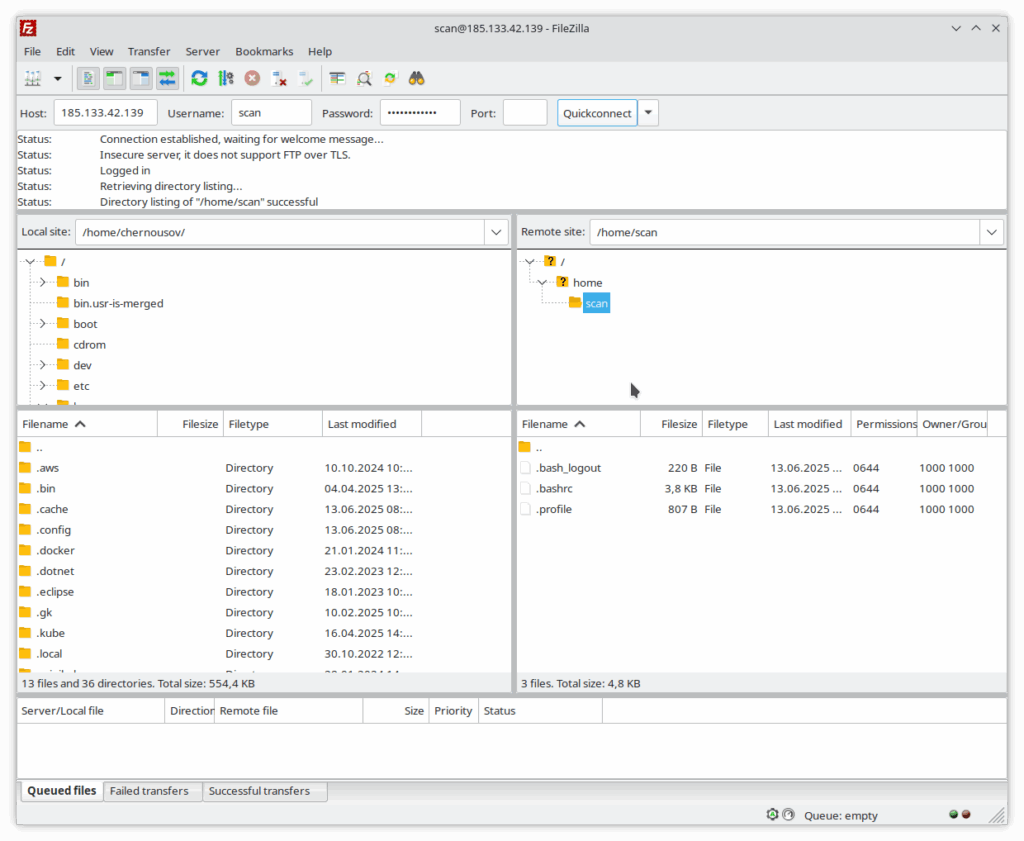The height and width of the screenshot is (841, 1024).
Task: Enable synchronized browsing icon
Action: [391, 78]
